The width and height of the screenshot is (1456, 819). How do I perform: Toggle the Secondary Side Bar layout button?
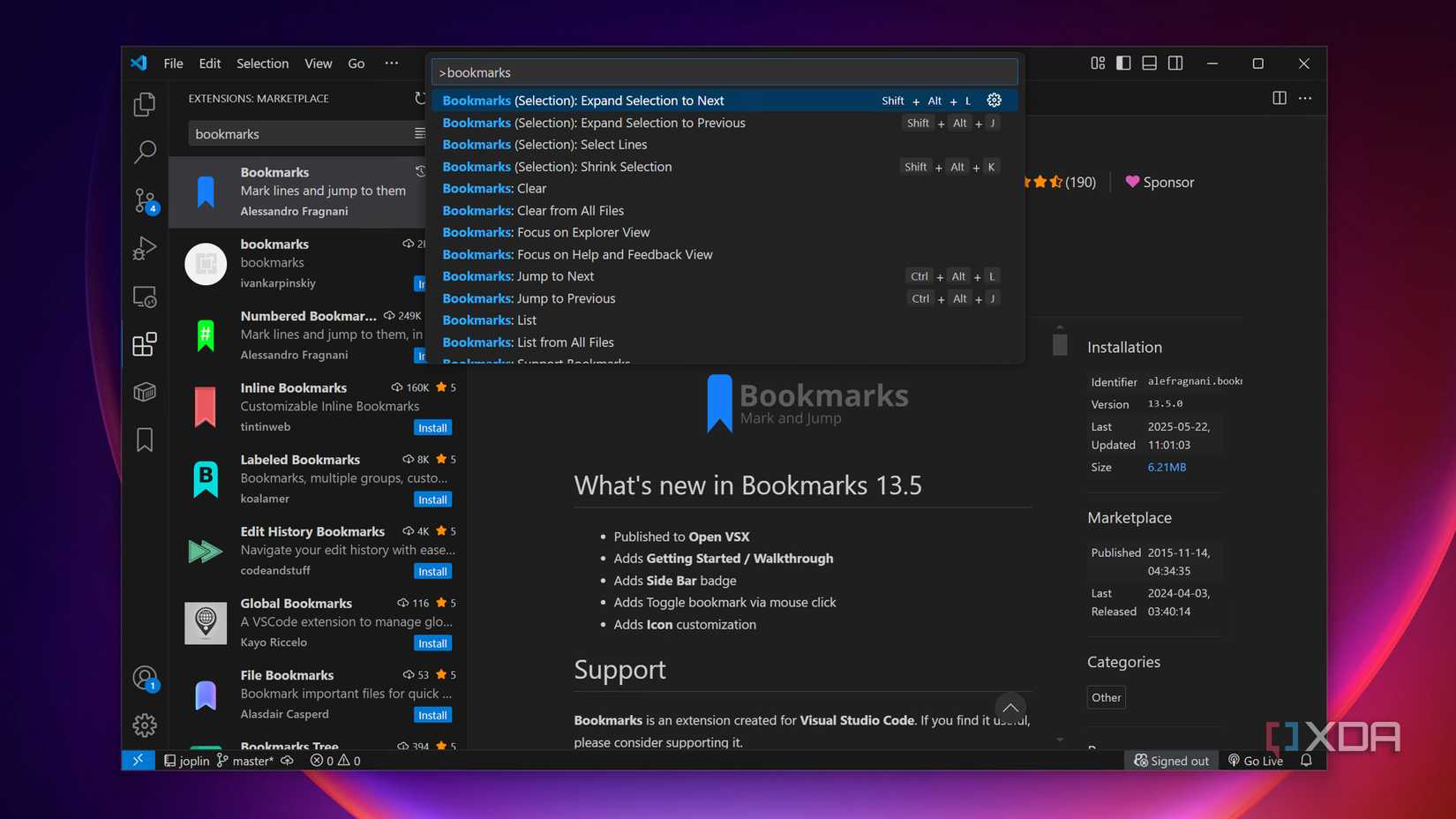pos(1175,64)
